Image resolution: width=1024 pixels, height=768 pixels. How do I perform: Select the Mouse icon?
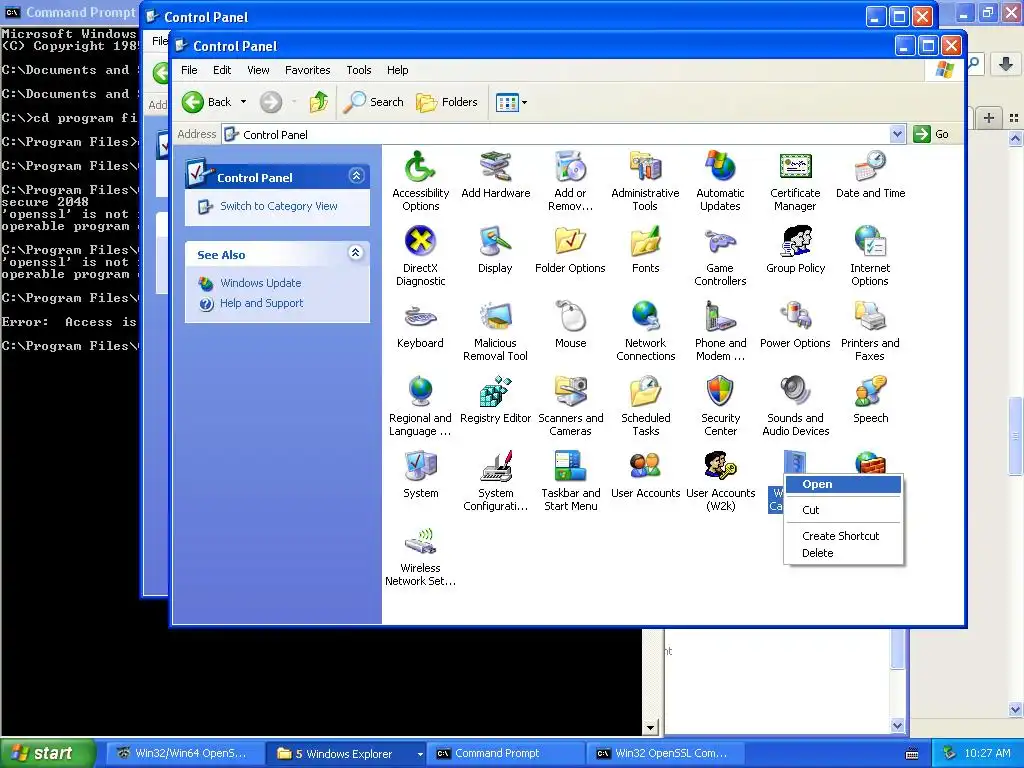pyautogui.click(x=570, y=317)
